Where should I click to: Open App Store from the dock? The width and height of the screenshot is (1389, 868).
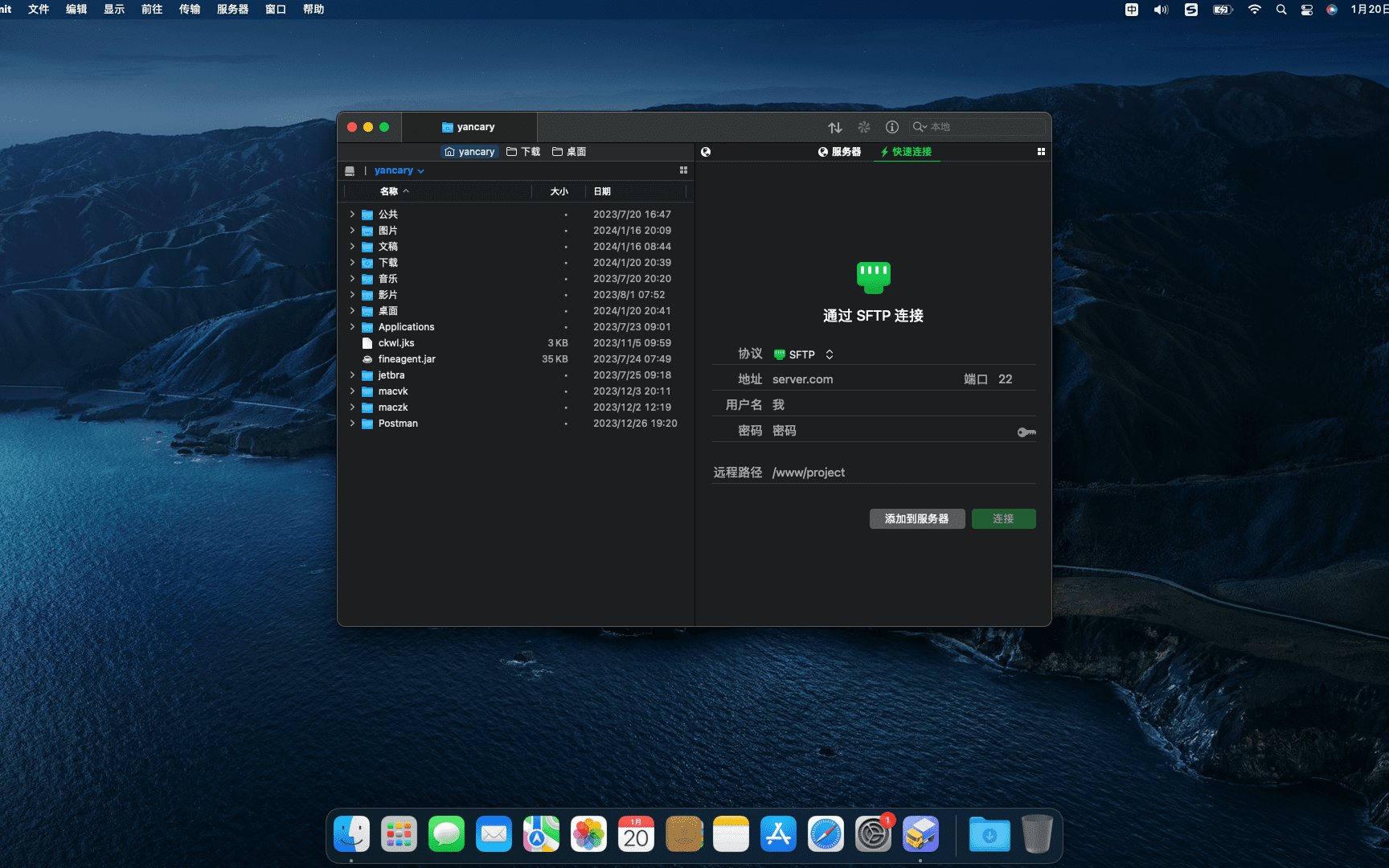click(778, 834)
